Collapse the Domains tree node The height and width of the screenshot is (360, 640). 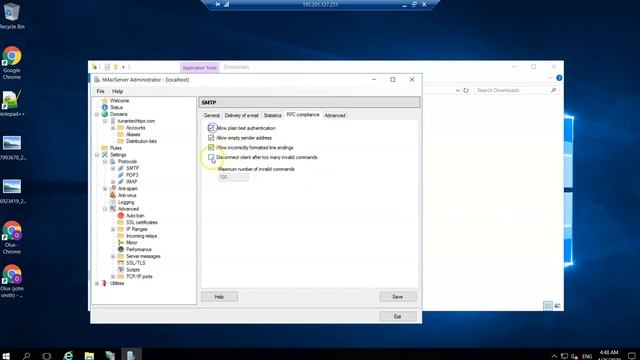point(97,114)
